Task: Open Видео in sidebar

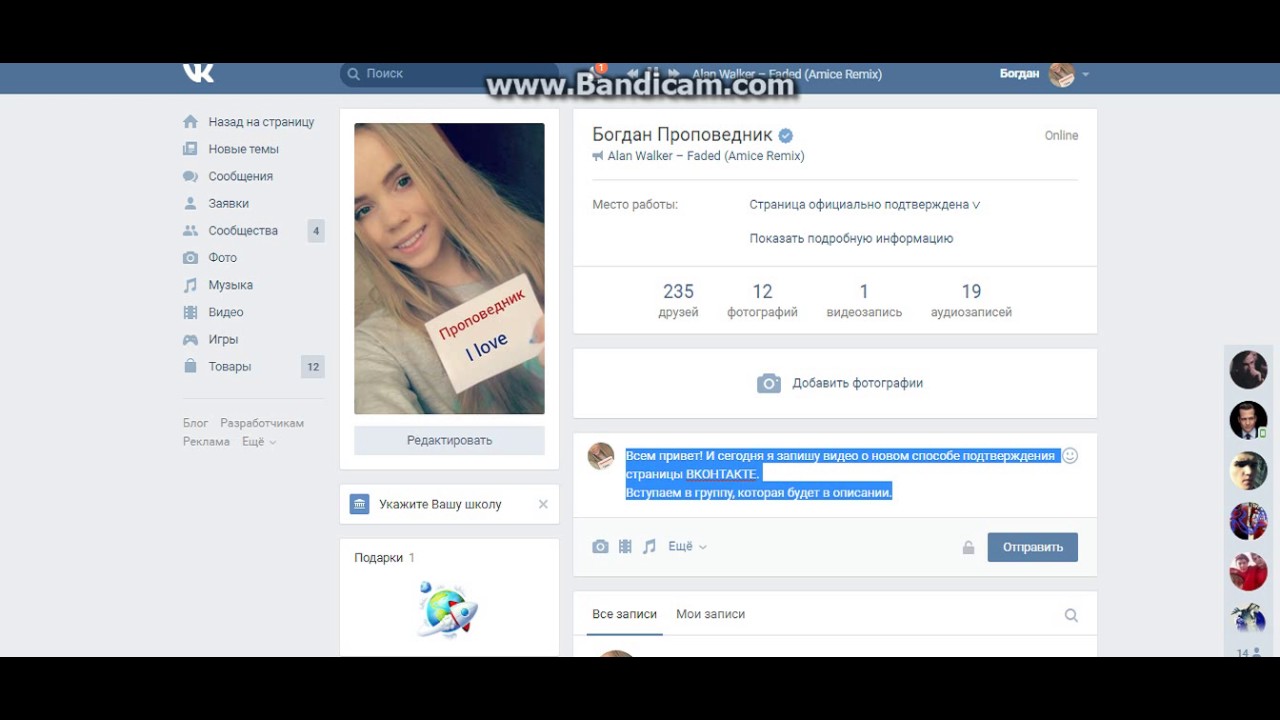Action: pyautogui.click(x=226, y=312)
